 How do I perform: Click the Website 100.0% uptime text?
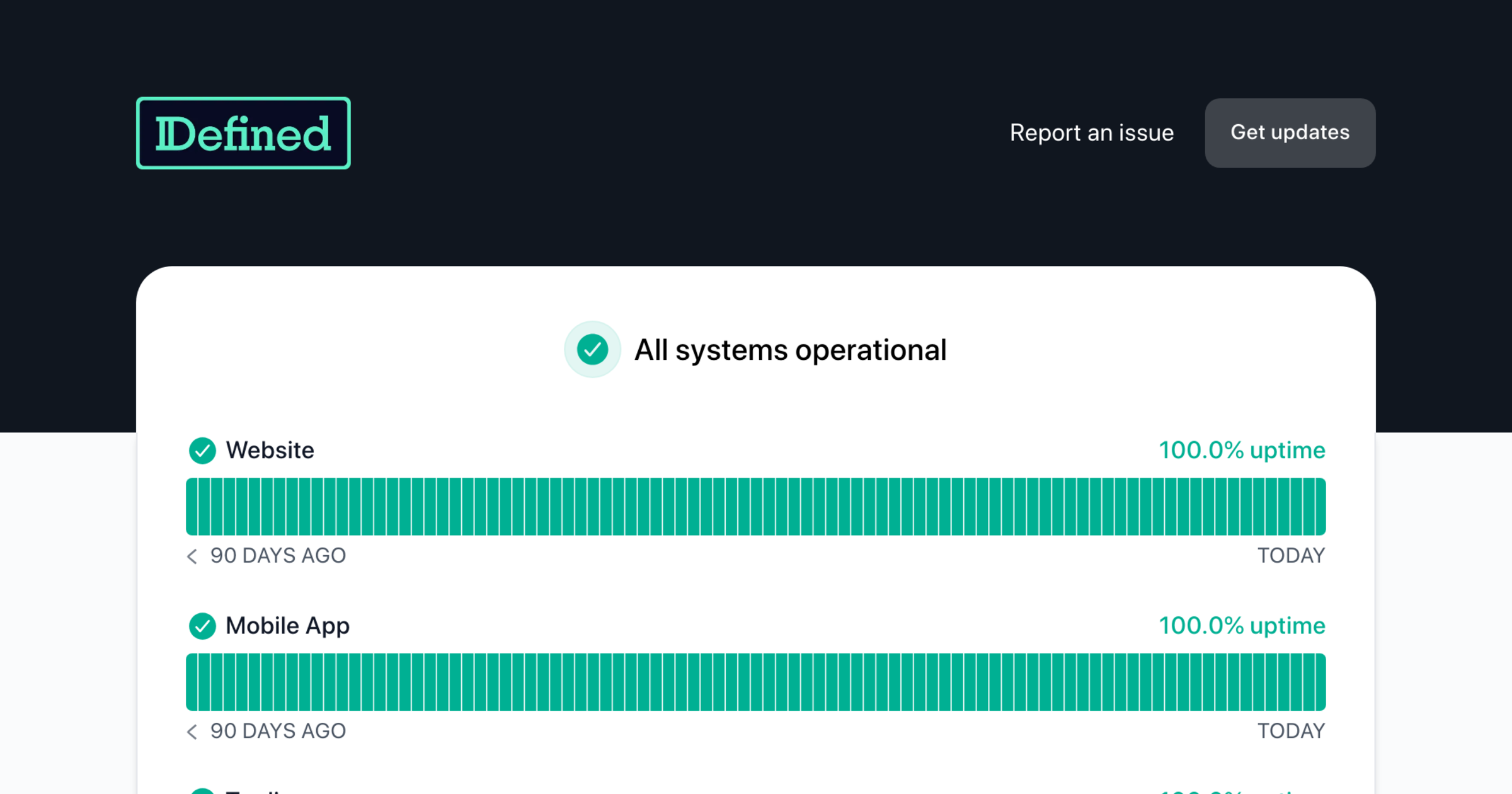click(x=1242, y=451)
